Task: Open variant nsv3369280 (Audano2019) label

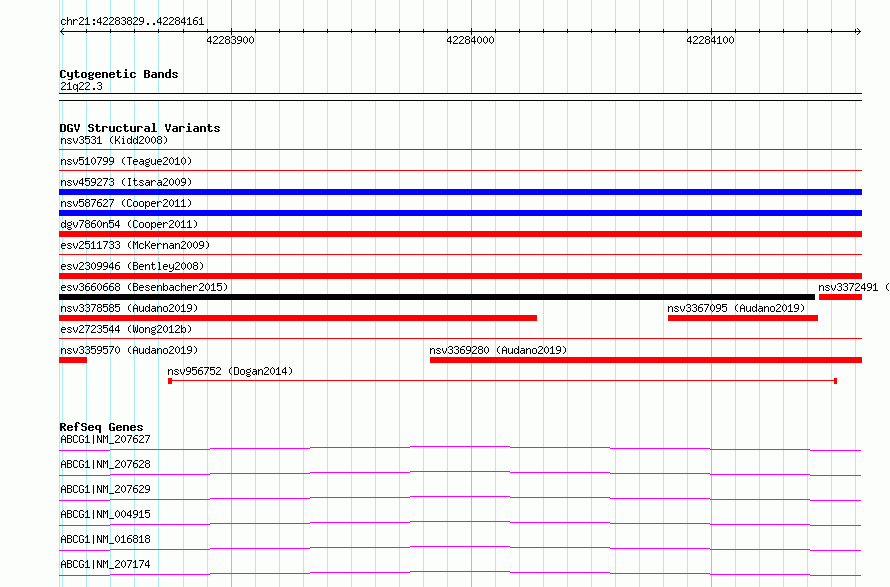Action: click(x=498, y=350)
